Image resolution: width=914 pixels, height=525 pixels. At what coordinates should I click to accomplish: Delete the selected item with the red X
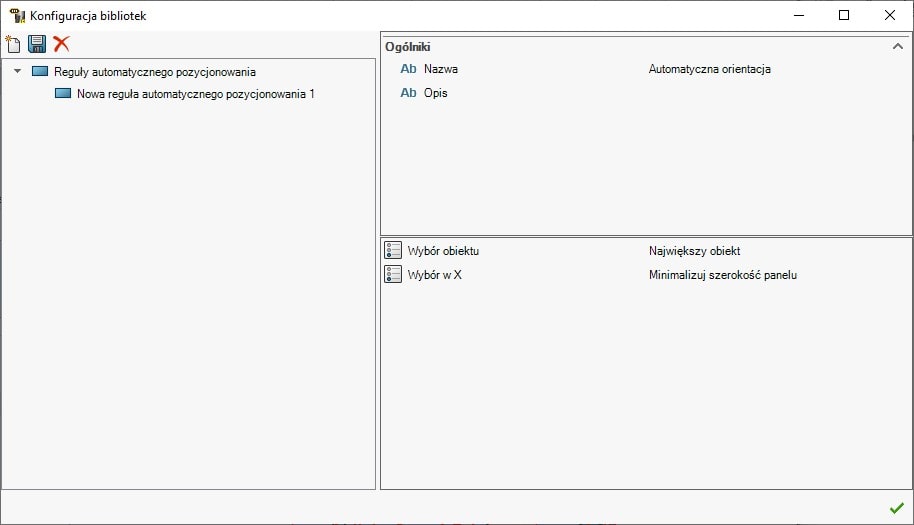click(61, 44)
